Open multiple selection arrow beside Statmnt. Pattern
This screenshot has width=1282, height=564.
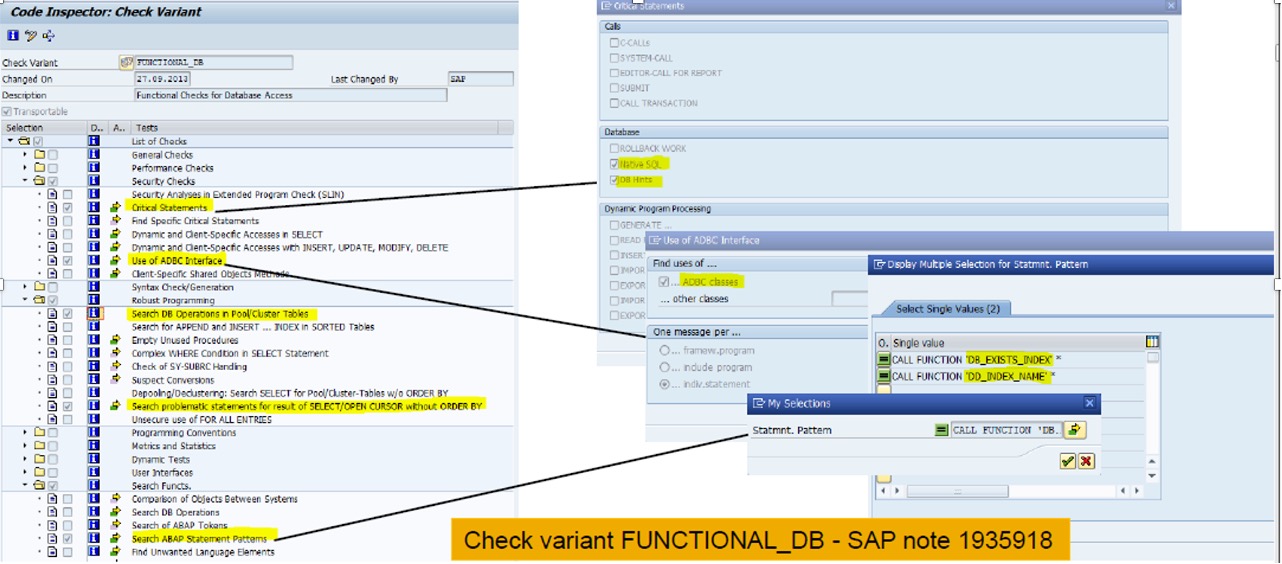(x=1075, y=430)
